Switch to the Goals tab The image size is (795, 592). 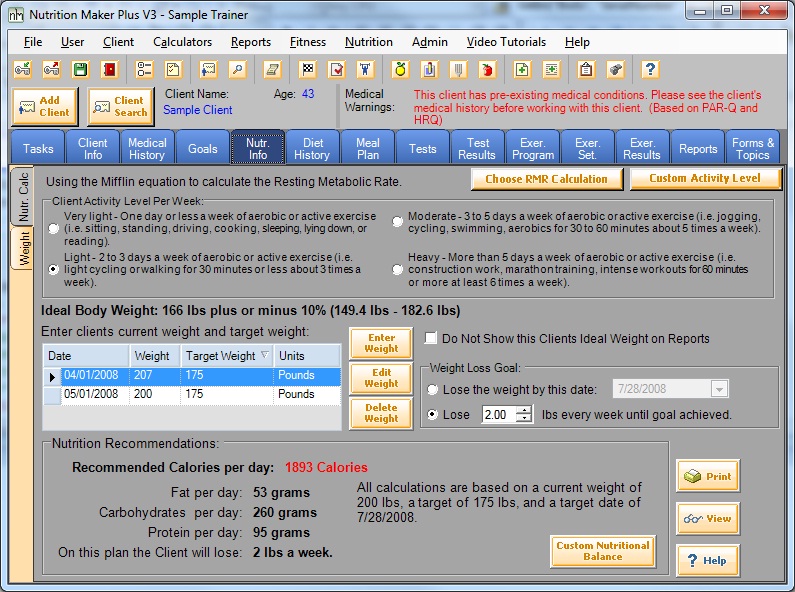(202, 149)
